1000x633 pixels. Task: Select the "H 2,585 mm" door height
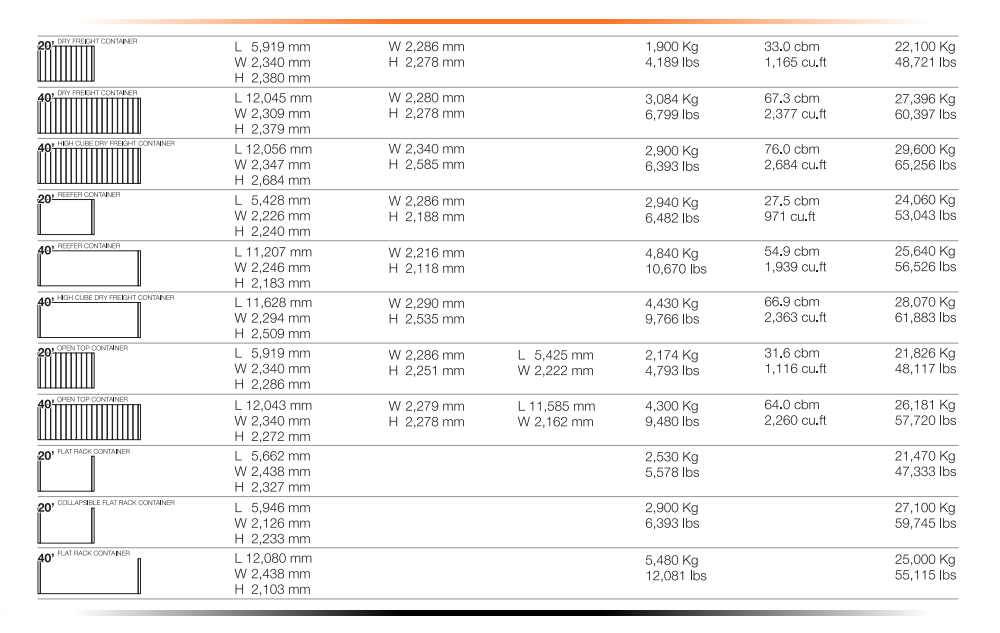(427, 165)
